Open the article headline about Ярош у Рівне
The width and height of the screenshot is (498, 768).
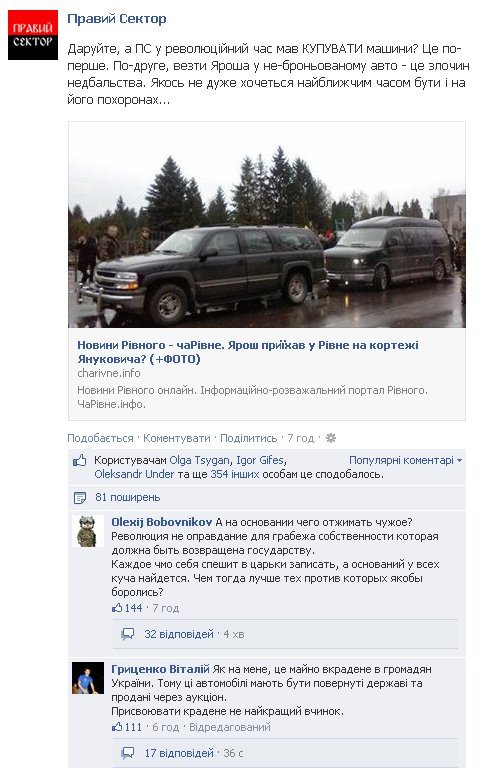(248, 352)
